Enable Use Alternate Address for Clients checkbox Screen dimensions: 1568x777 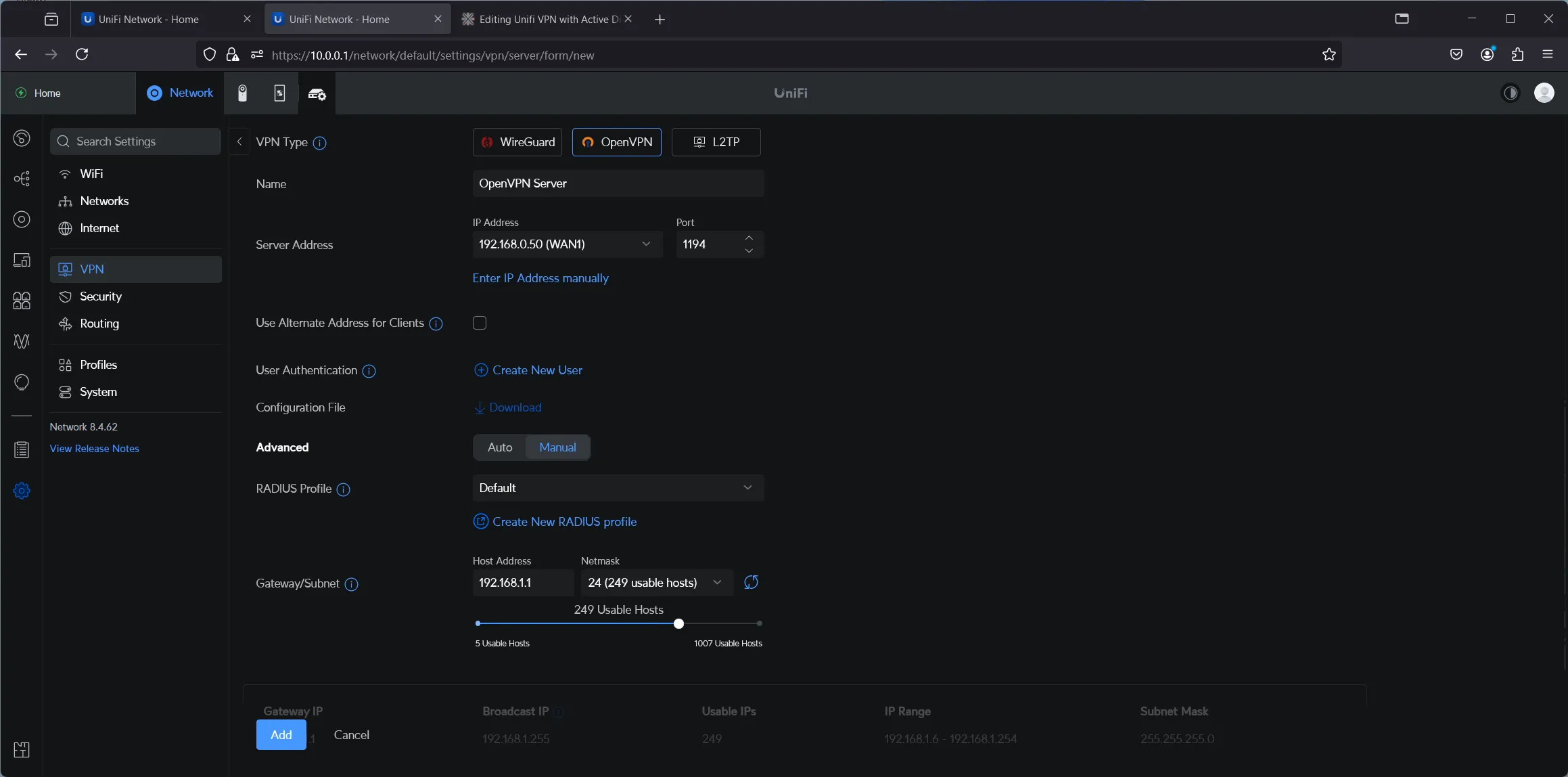tap(480, 323)
